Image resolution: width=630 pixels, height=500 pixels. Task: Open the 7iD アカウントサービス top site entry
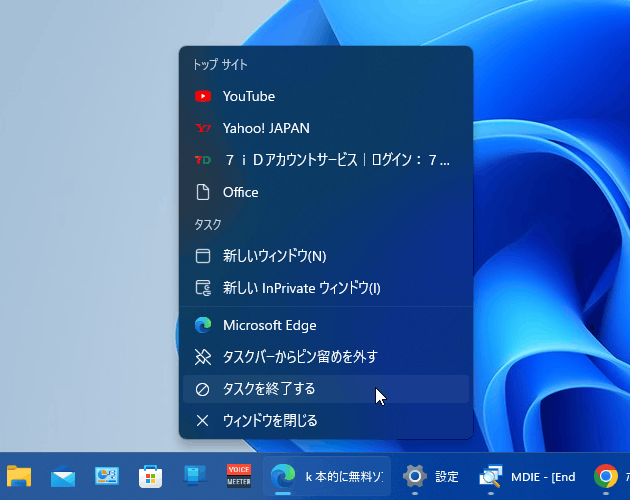click(x=326, y=160)
